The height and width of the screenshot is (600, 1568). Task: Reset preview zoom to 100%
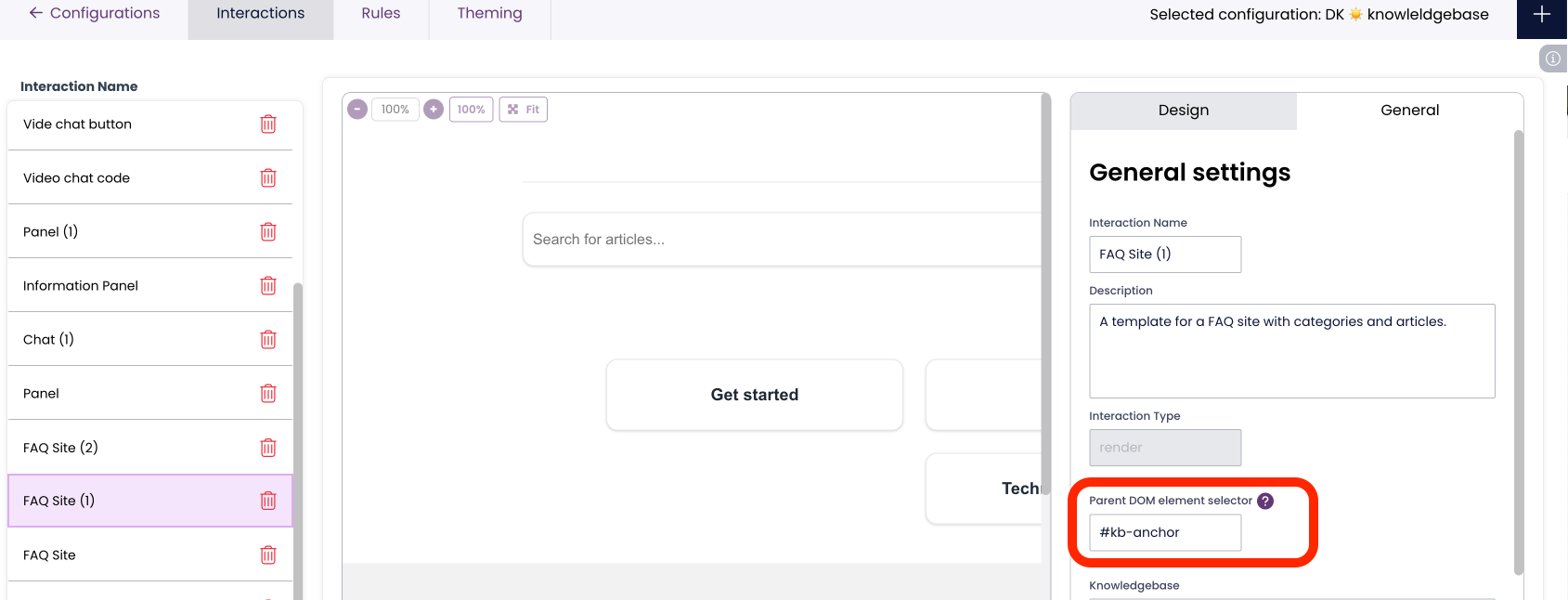click(x=471, y=110)
